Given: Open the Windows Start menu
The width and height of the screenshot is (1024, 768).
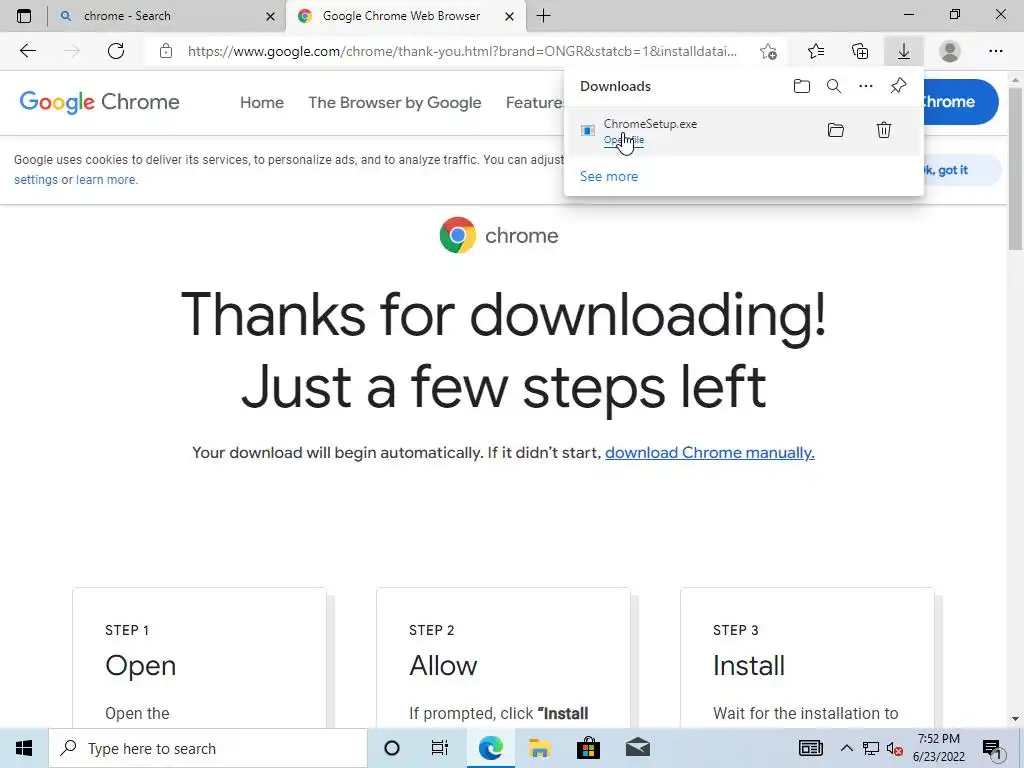Looking at the screenshot, I should click(24, 748).
